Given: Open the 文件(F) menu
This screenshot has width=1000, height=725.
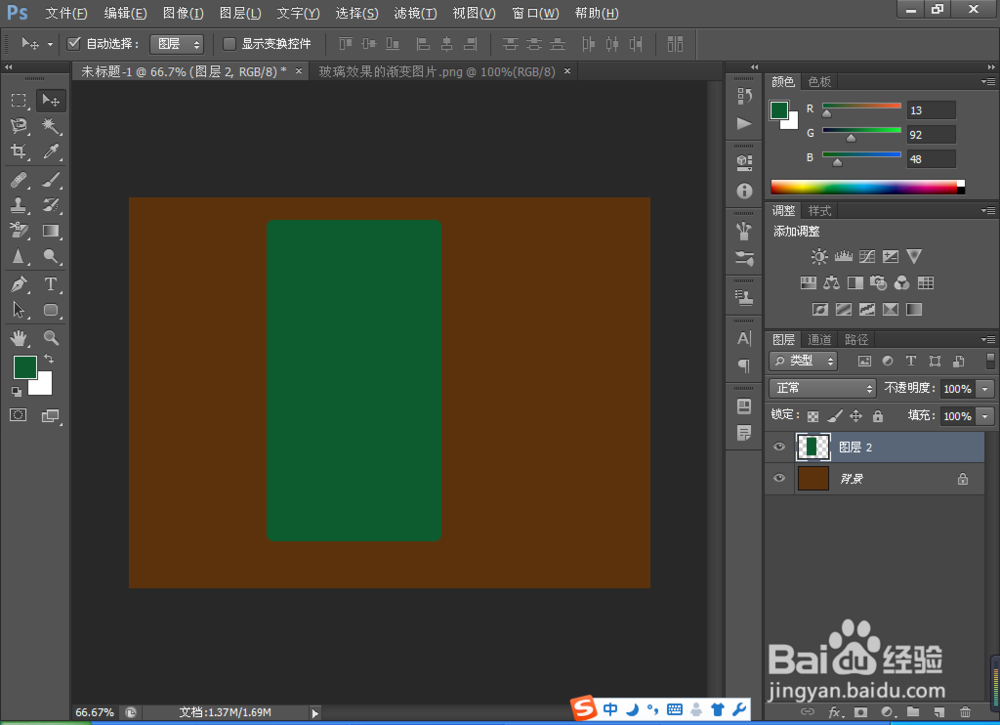Looking at the screenshot, I should [x=66, y=13].
